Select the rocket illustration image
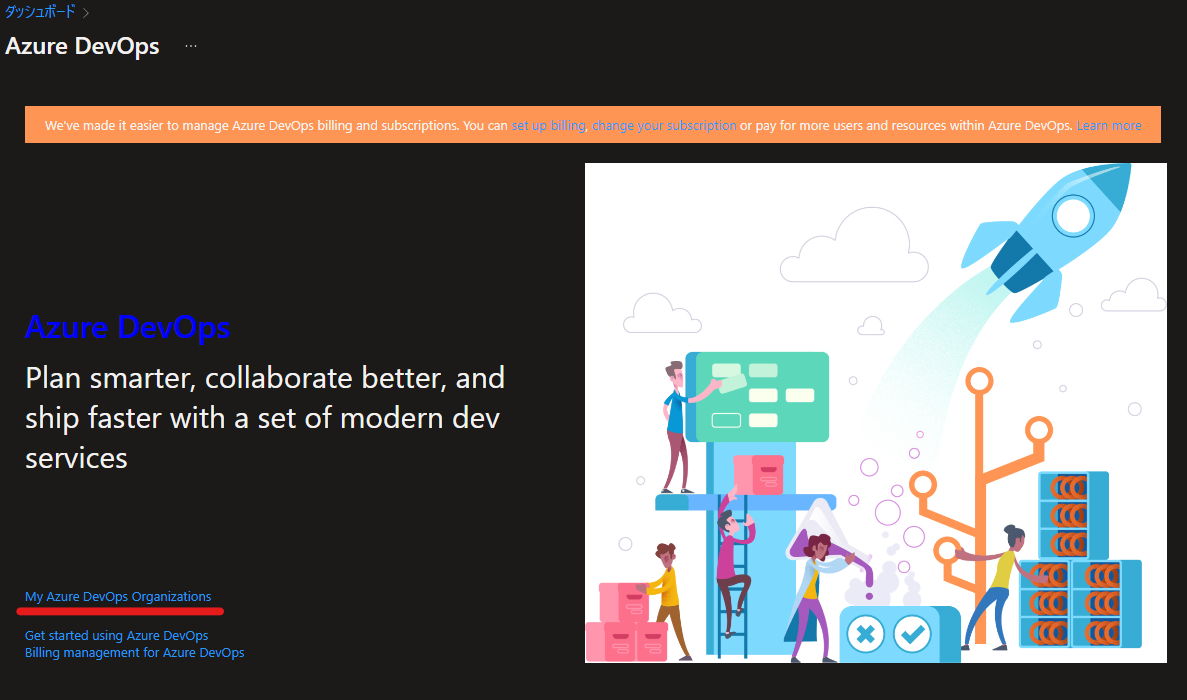 pos(875,412)
